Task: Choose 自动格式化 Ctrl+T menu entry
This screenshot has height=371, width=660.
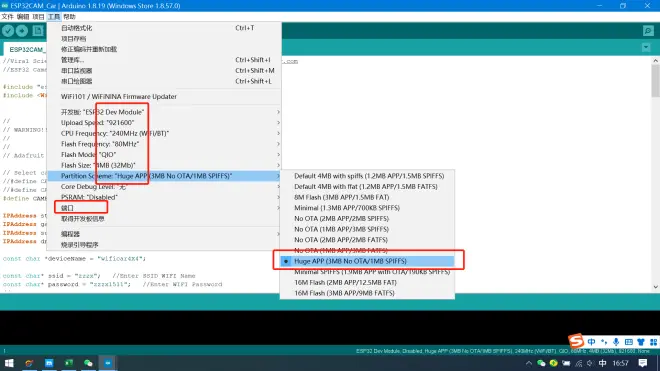Action: click(x=164, y=28)
